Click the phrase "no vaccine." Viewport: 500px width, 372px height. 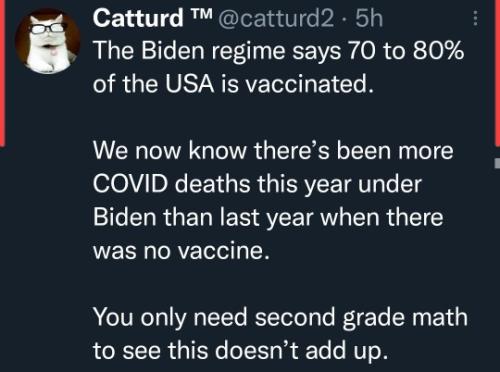click(x=206, y=251)
